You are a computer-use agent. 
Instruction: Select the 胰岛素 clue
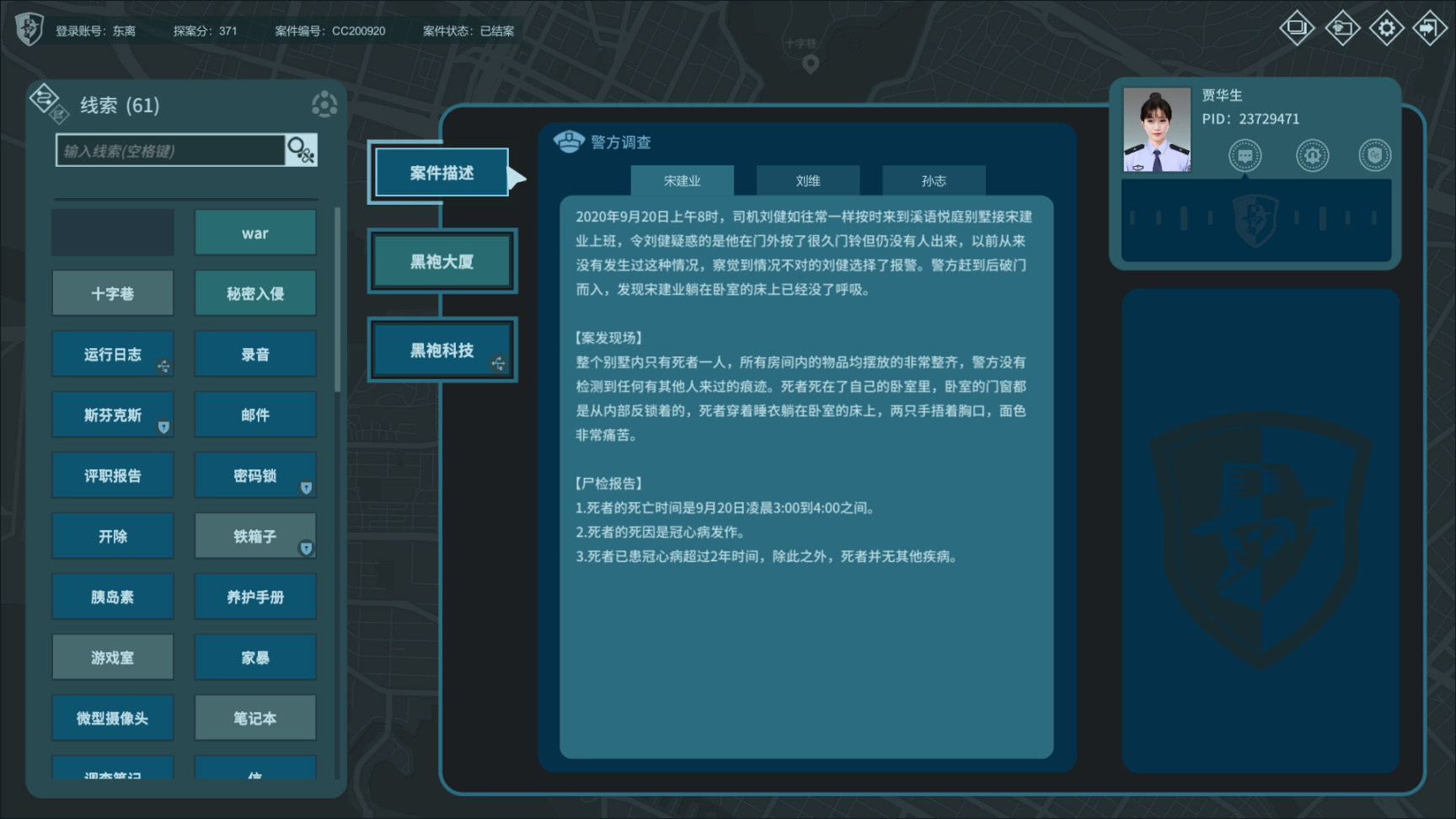[x=113, y=597]
